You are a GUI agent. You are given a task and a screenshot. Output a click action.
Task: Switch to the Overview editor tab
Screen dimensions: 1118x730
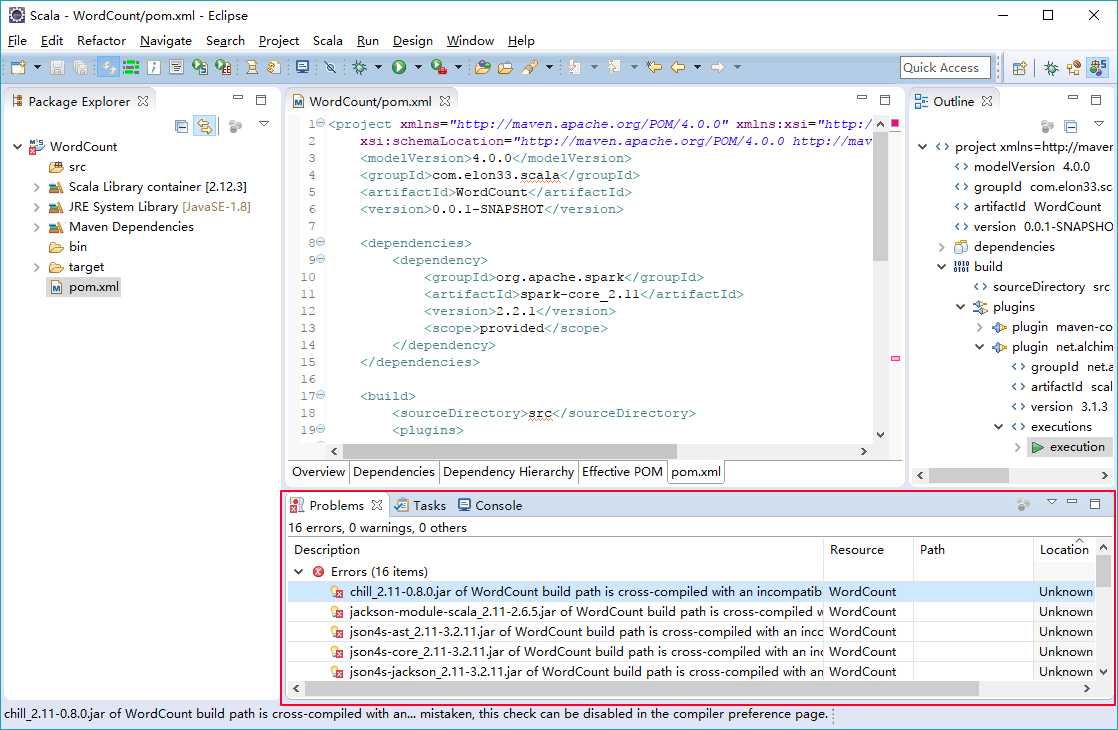(x=318, y=471)
